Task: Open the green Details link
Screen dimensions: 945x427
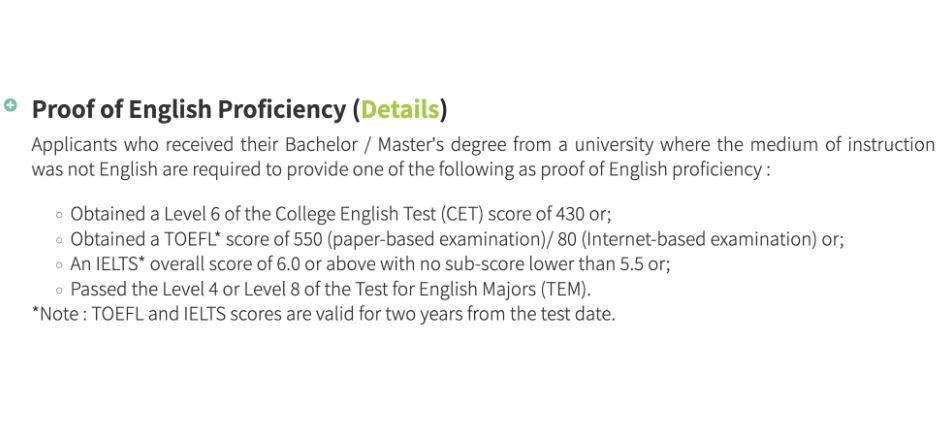Action: [400, 108]
